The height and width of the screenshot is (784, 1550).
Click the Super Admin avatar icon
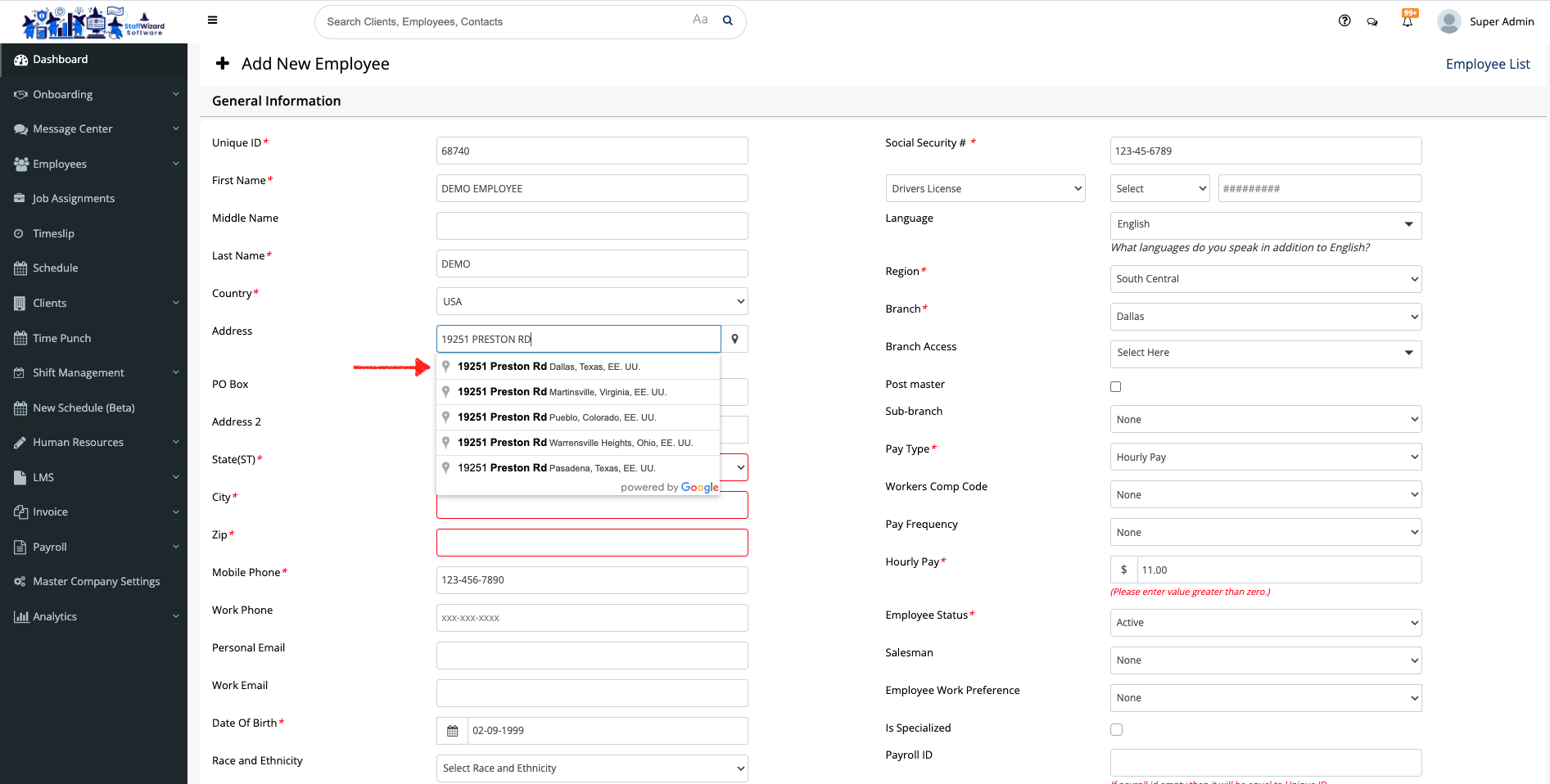pyautogui.click(x=1448, y=21)
